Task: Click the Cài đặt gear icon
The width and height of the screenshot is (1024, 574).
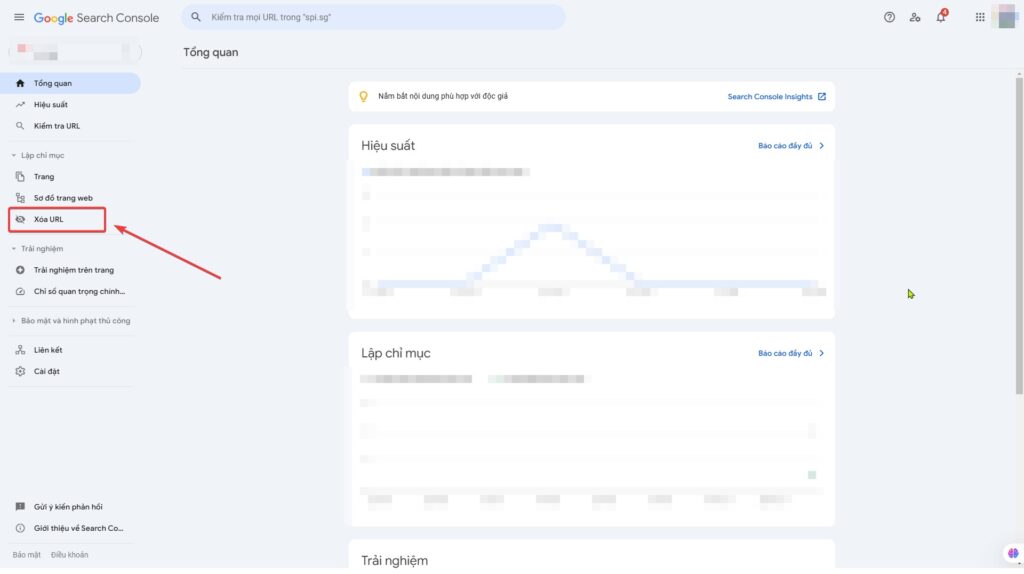Action: [20, 372]
